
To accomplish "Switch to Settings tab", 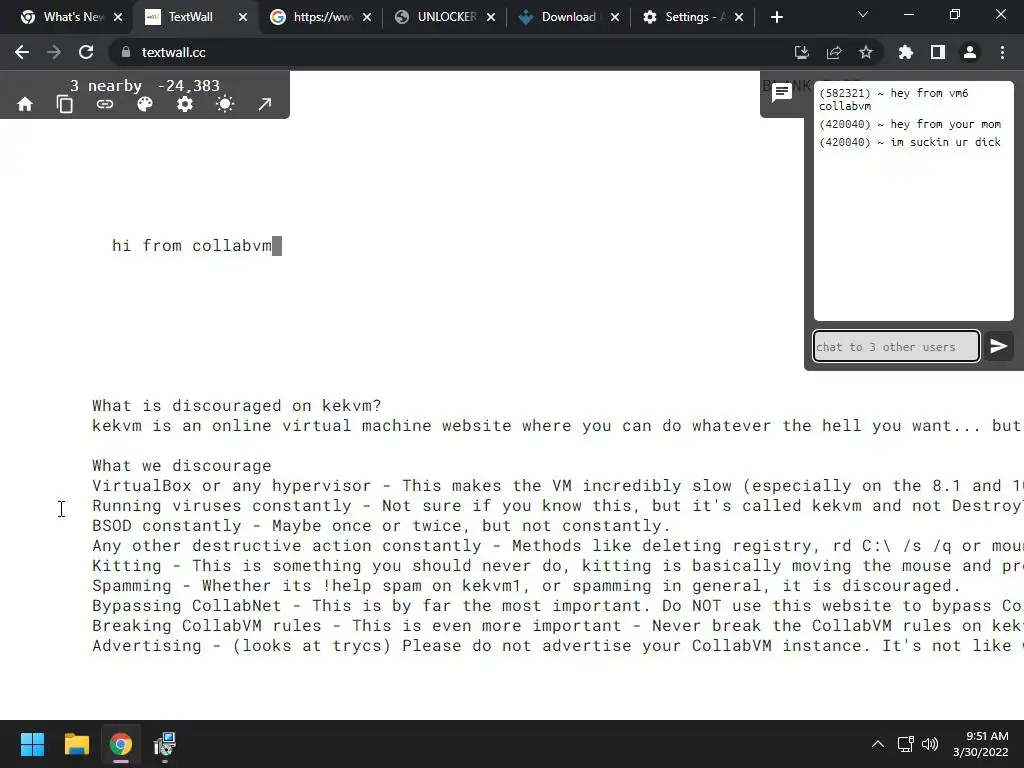I will (692, 17).
